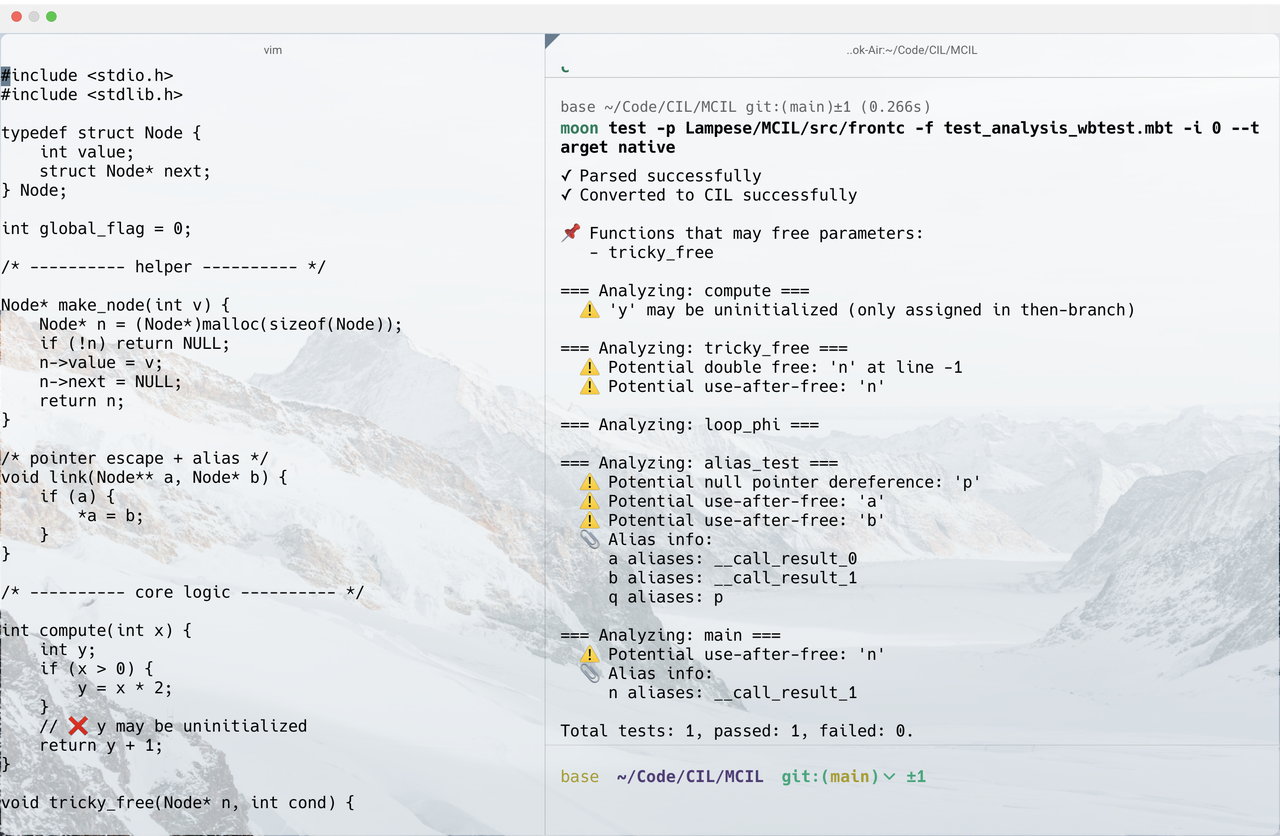Click the paperclip icon under alias_test's Alias info
Screen dimensions: 1280x836
tap(590, 540)
